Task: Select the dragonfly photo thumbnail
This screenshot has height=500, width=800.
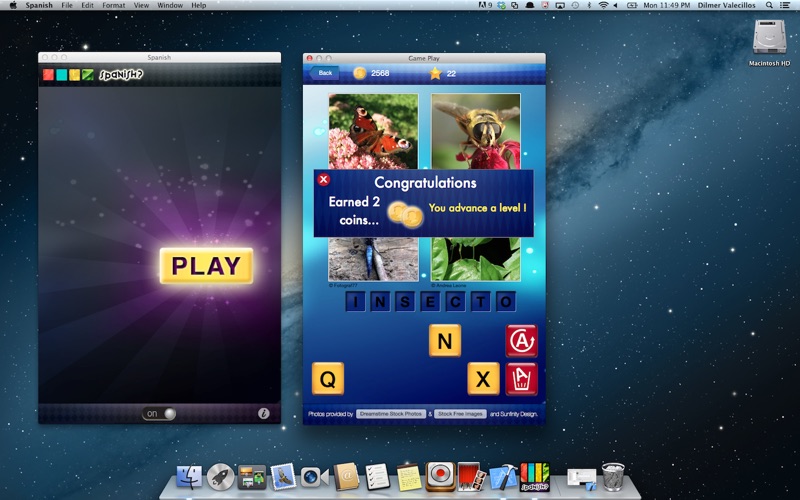Action: click(373, 259)
